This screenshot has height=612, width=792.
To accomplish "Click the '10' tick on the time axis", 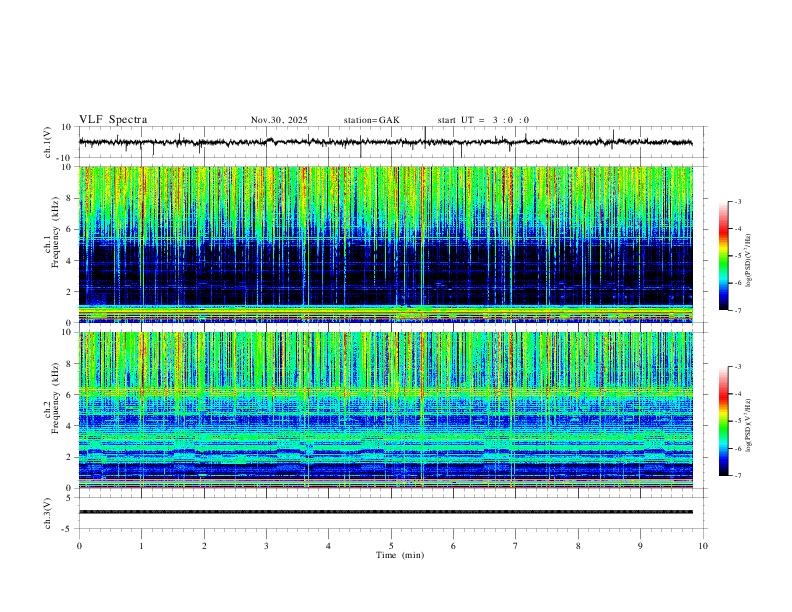I will 703,546.
